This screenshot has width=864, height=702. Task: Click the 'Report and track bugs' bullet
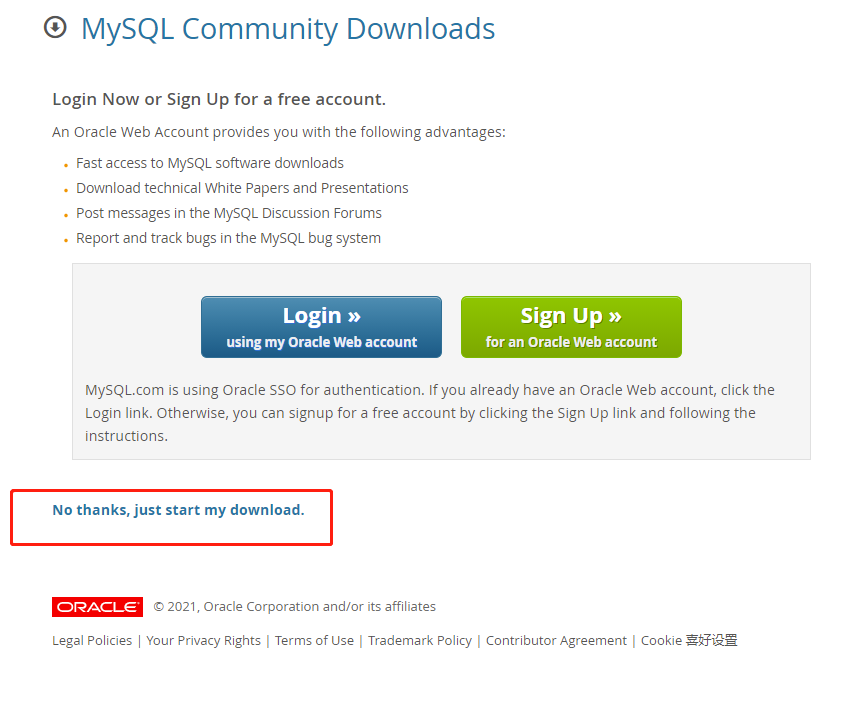coord(229,238)
